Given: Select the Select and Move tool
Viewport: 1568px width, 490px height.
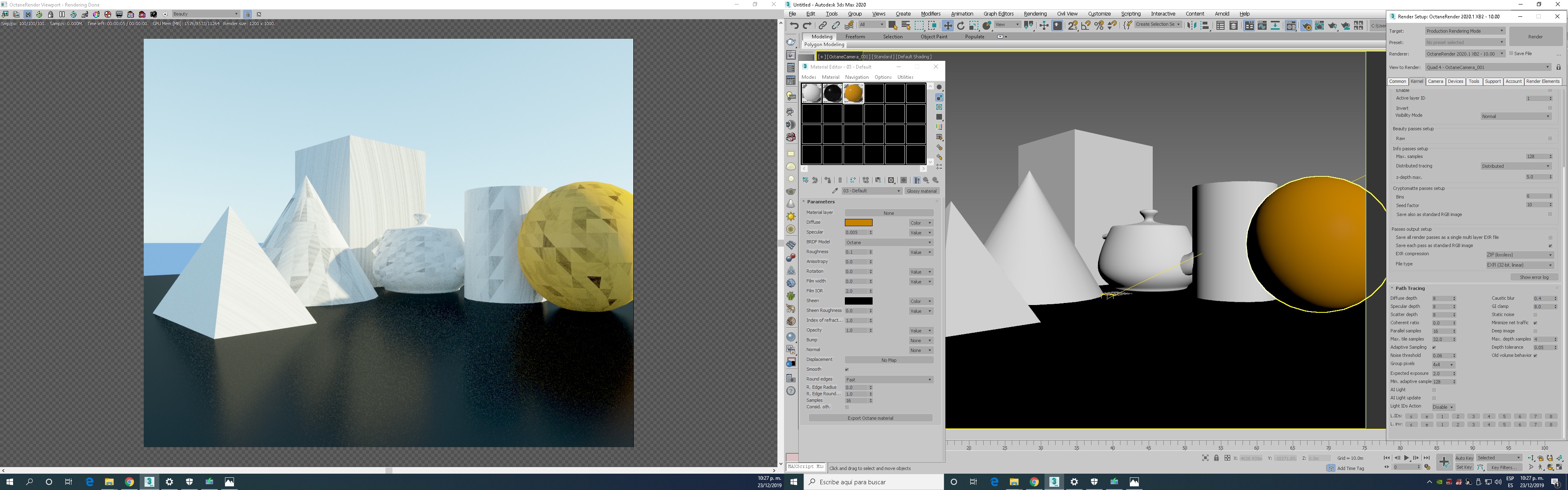Looking at the screenshot, I should (x=948, y=26).
